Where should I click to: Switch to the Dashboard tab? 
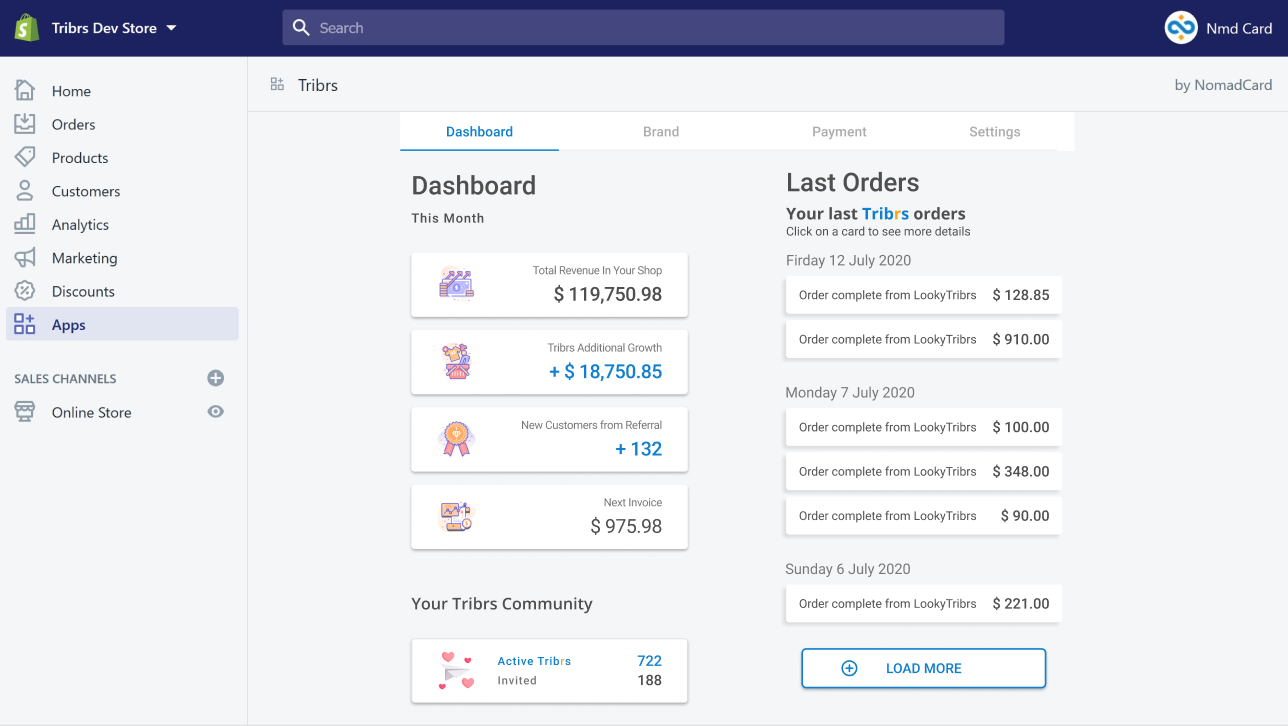pos(479,132)
